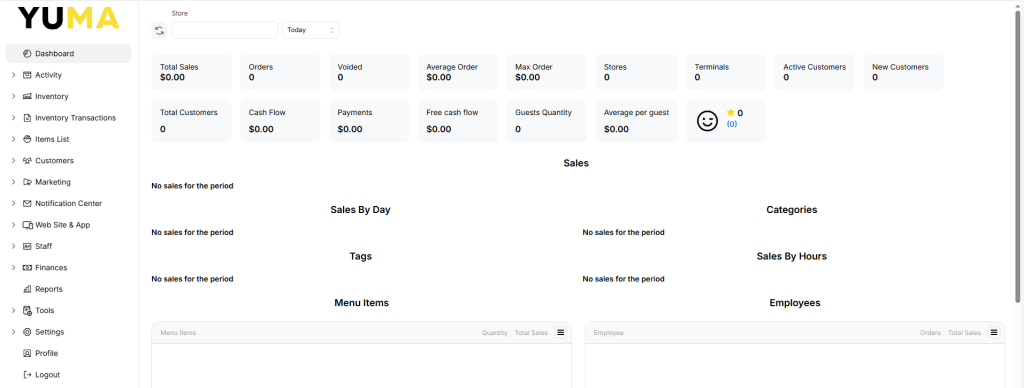Click the Customers sidebar icon
The width and height of the screenshot is (1024, 388).
(x=27, y=161)
